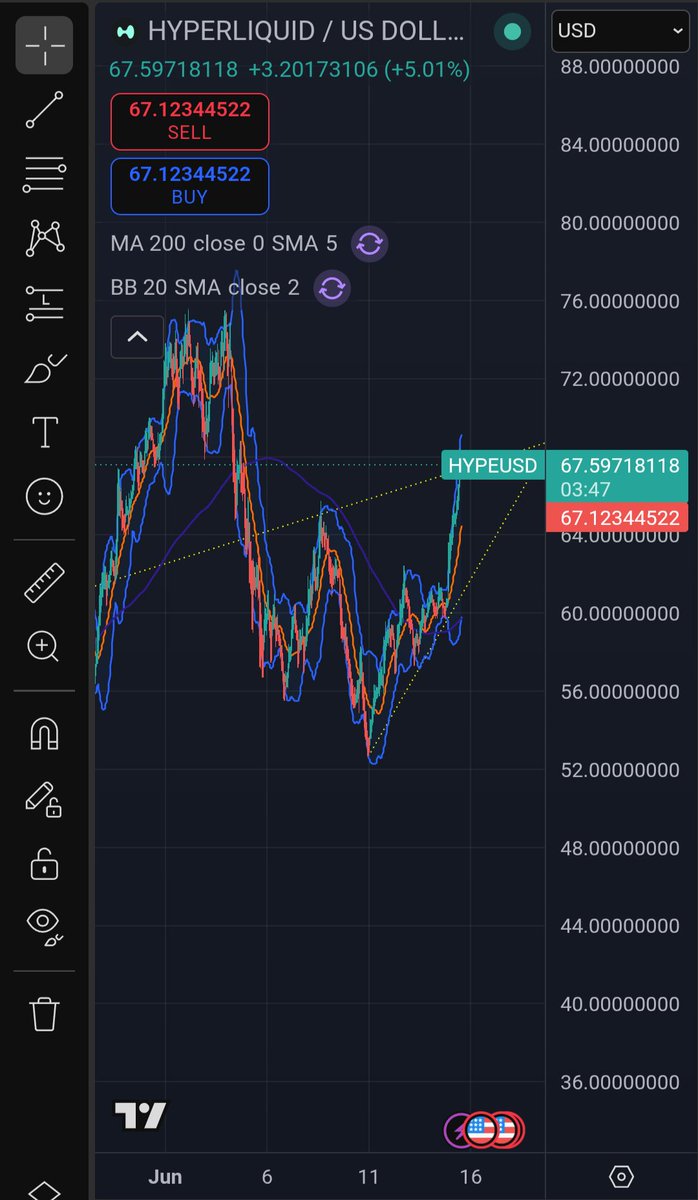Click the red 67.12344522 price scale label
Viewport: 698px width, 1200px height.
[x=617, y=518]
